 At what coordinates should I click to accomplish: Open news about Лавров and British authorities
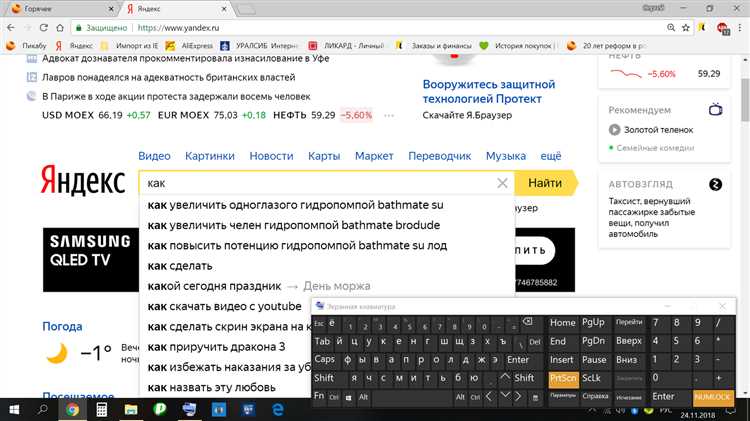(x=168, y=78)
